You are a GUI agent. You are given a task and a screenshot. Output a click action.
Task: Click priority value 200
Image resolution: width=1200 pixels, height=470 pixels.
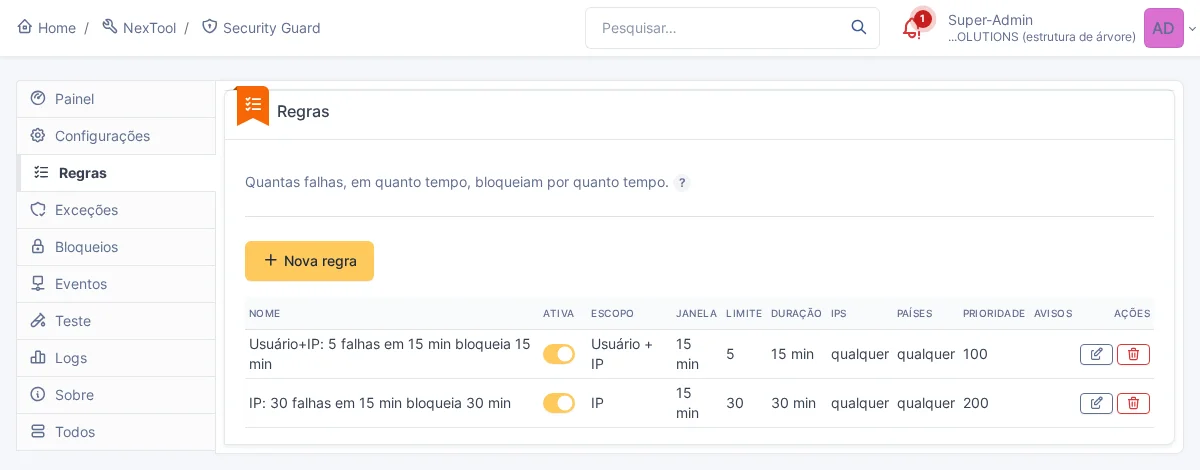(x=976, y=403)
